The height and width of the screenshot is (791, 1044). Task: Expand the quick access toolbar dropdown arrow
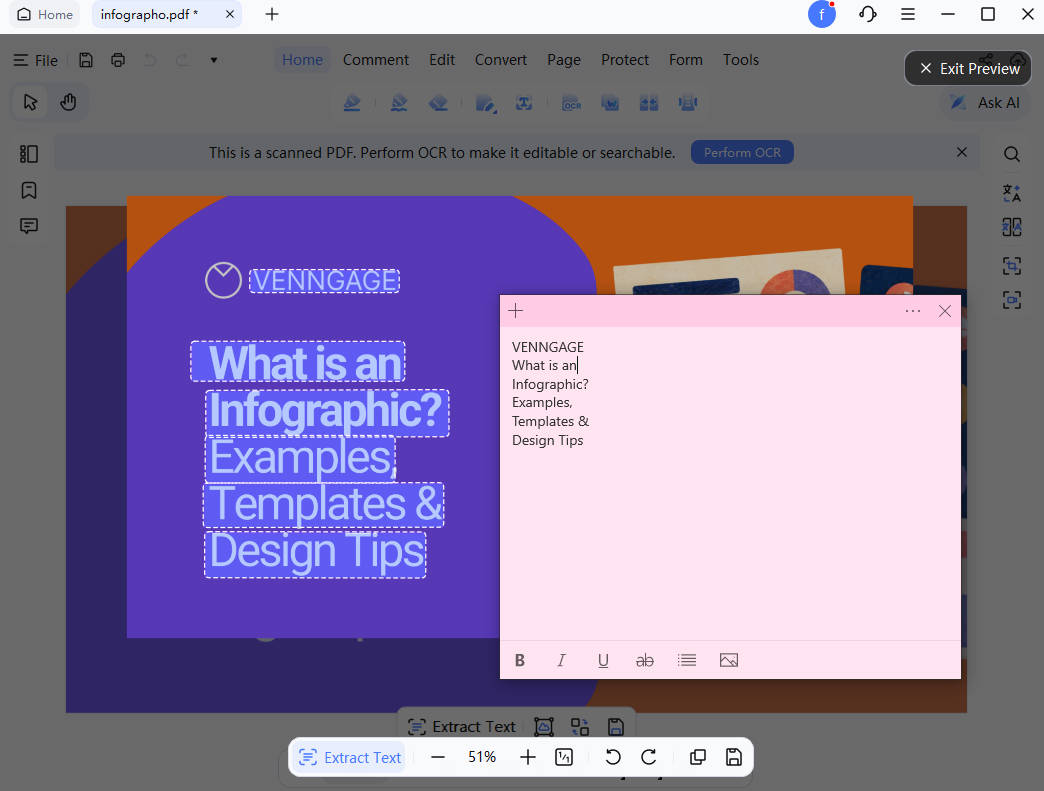[x=214, y=60]
